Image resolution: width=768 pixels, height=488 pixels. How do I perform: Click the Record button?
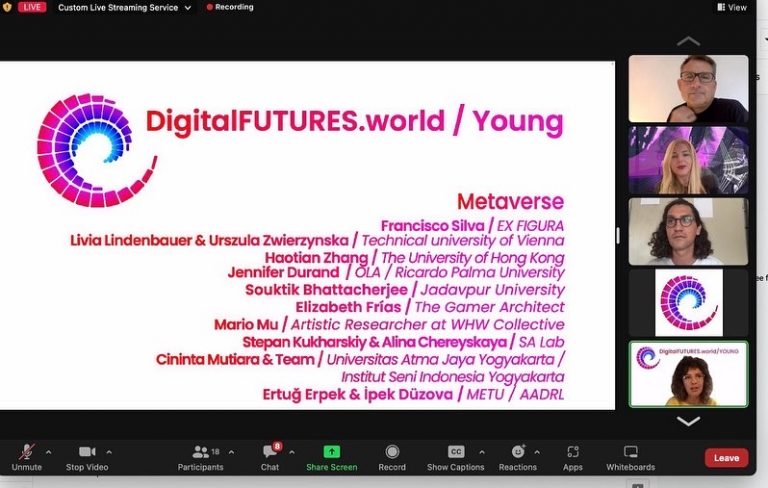[392, 458]
